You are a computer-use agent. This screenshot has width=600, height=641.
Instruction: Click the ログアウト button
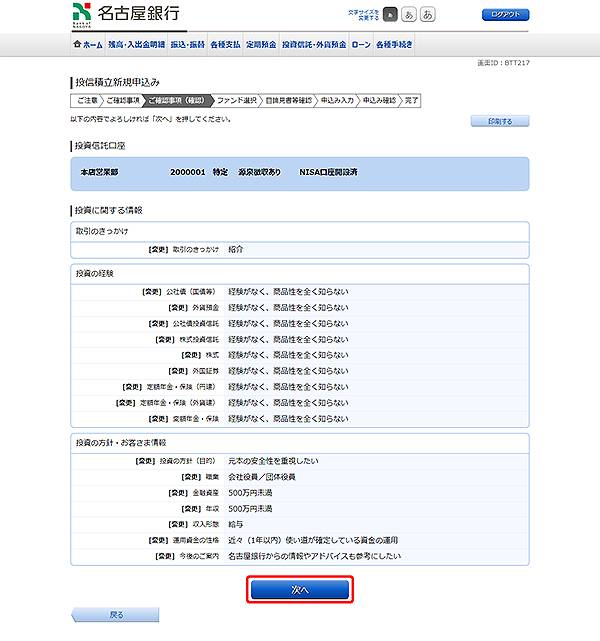point(506,15)
